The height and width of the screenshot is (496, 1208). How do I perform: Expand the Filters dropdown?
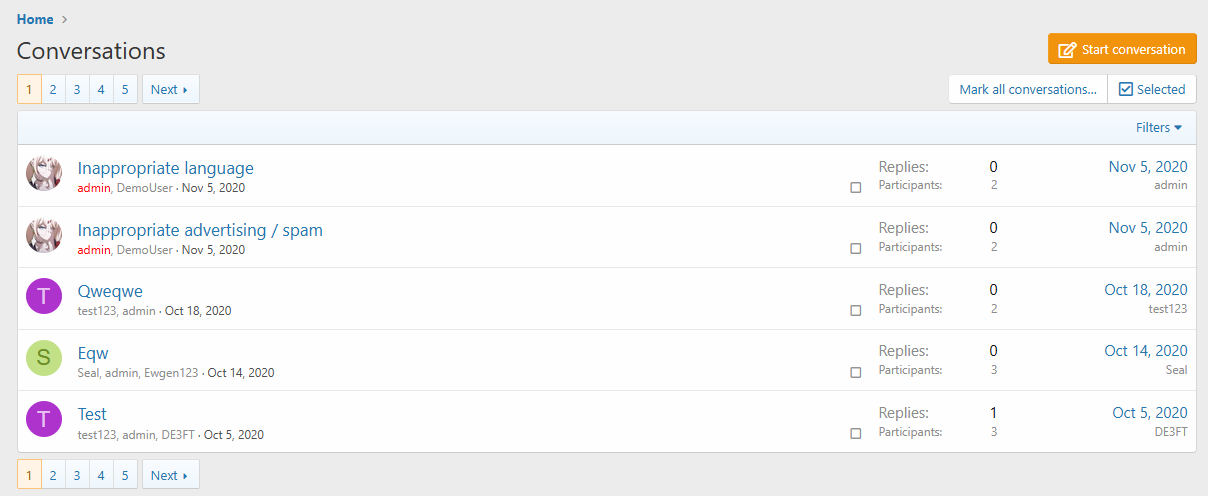coord(1158,128)
